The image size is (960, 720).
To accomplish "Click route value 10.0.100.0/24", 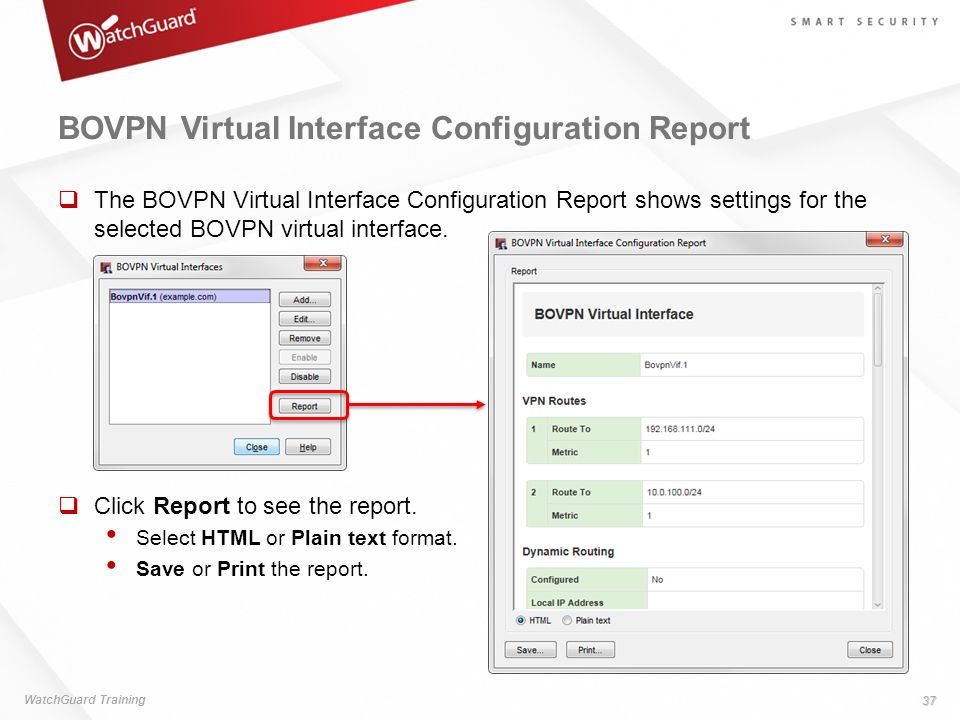I will 674,492.
